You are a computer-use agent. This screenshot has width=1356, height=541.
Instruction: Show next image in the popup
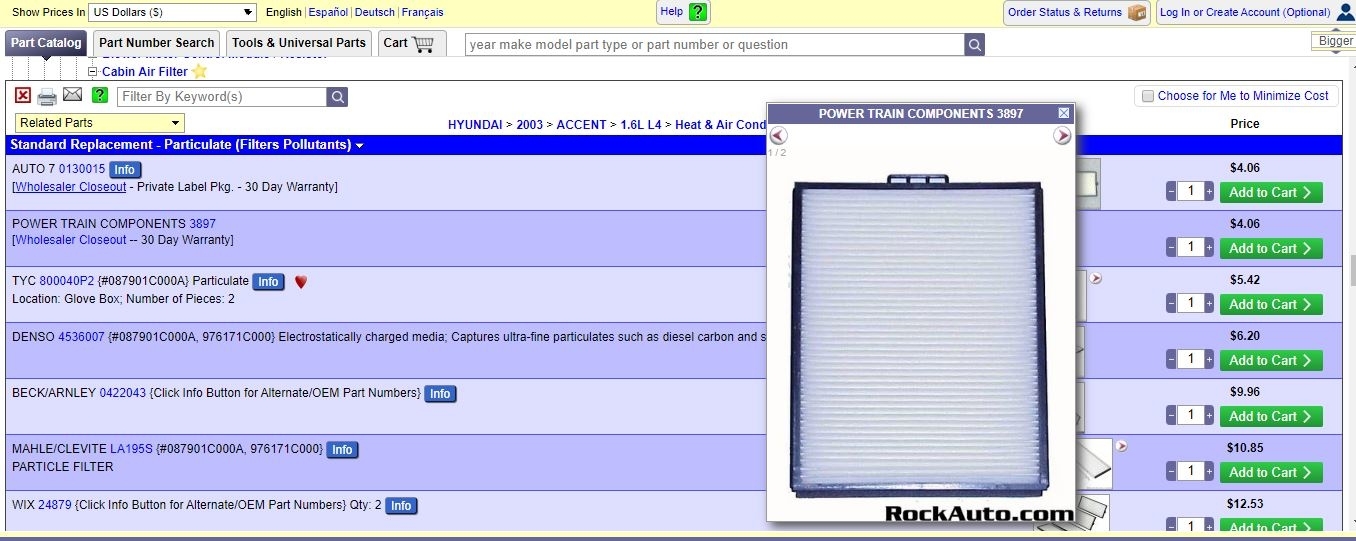1062,135
